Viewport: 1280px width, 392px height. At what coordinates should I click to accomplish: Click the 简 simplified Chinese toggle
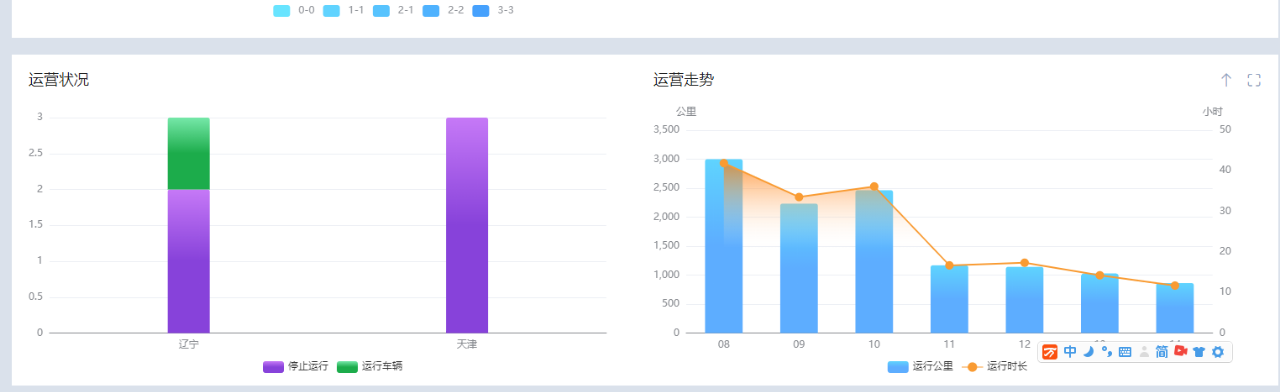point(1162,352)
